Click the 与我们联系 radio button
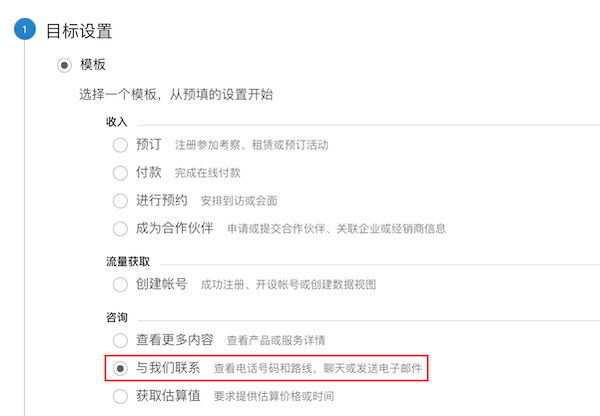 point(120,369)
